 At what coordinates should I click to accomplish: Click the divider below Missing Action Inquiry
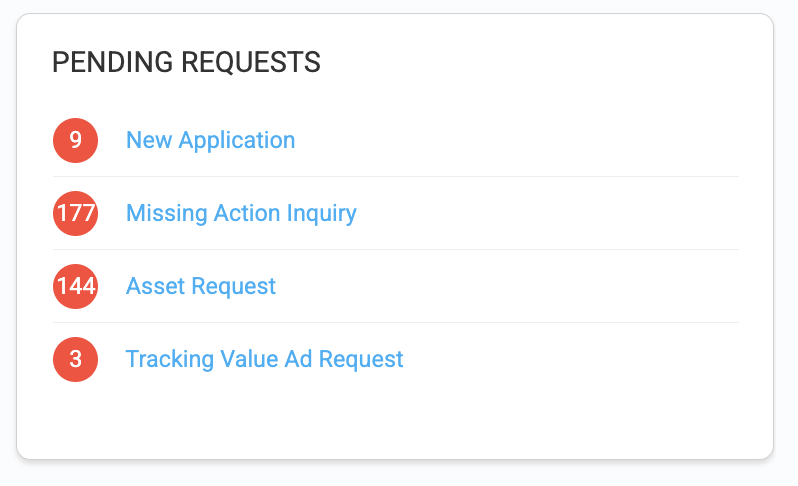[400, 250]
